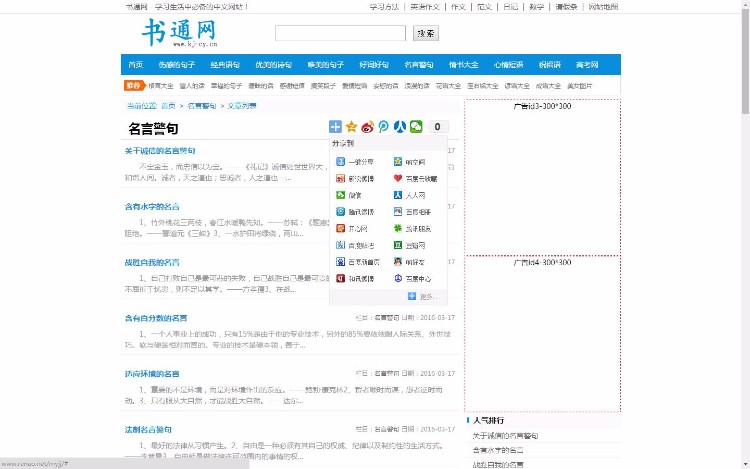Viewport: 750px width, 469px height.
Task: Open 高考网 in the navigation bar
Action: click(x=587, y=65)
